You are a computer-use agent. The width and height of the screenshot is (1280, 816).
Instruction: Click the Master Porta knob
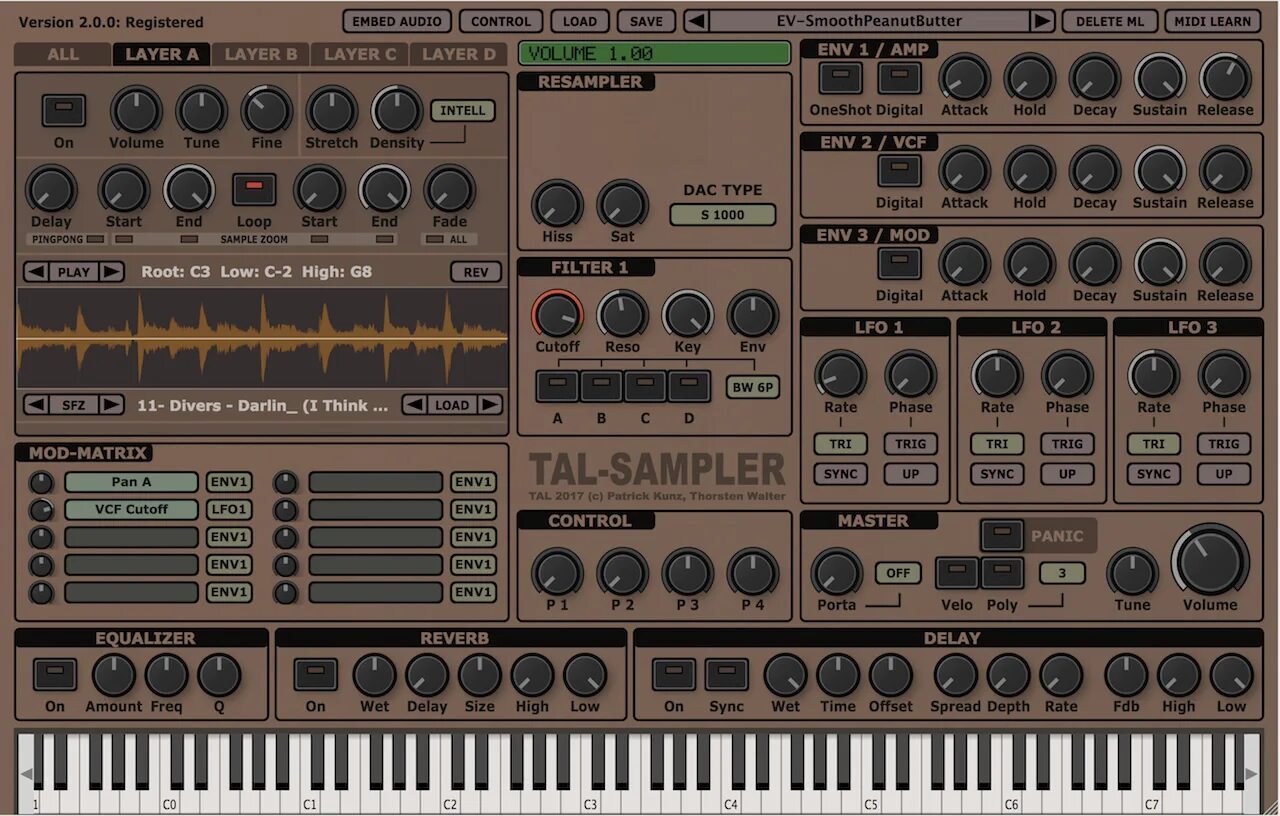tap(836, 573)
